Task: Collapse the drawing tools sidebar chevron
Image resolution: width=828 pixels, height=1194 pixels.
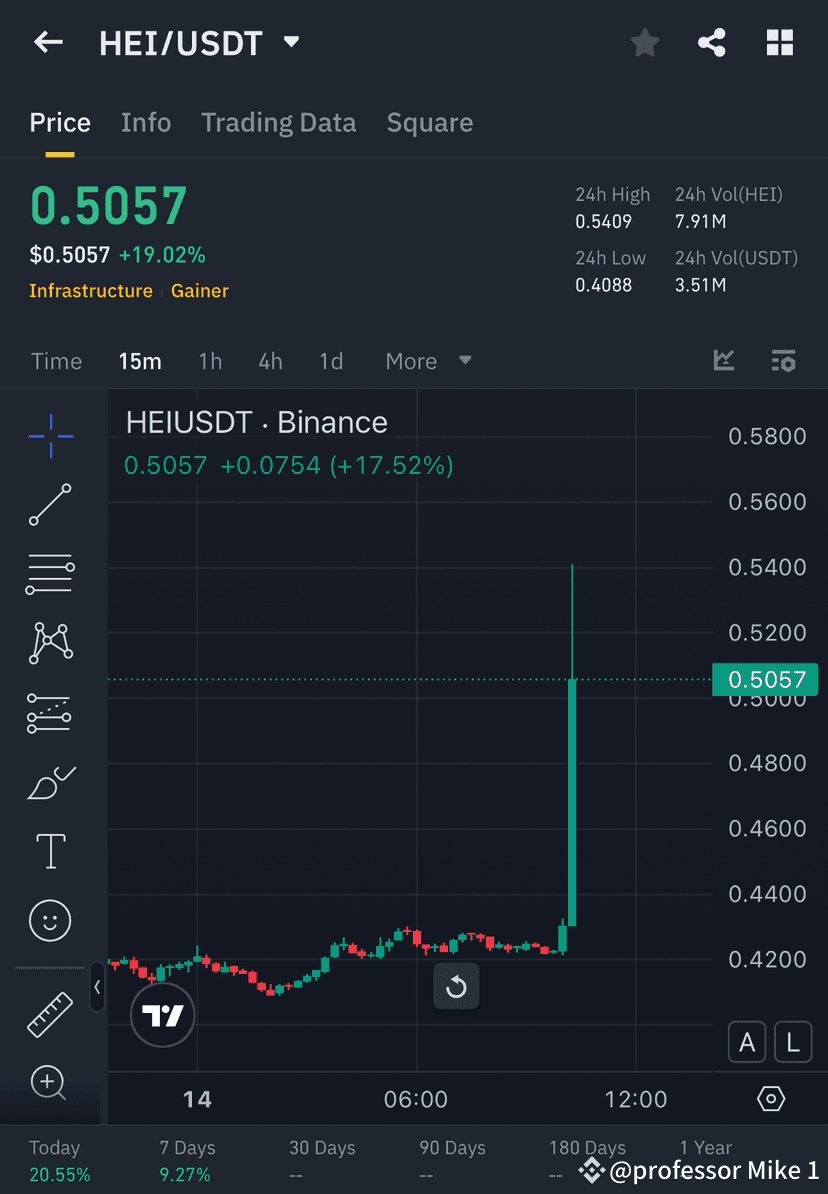Action: pos(97,988)
